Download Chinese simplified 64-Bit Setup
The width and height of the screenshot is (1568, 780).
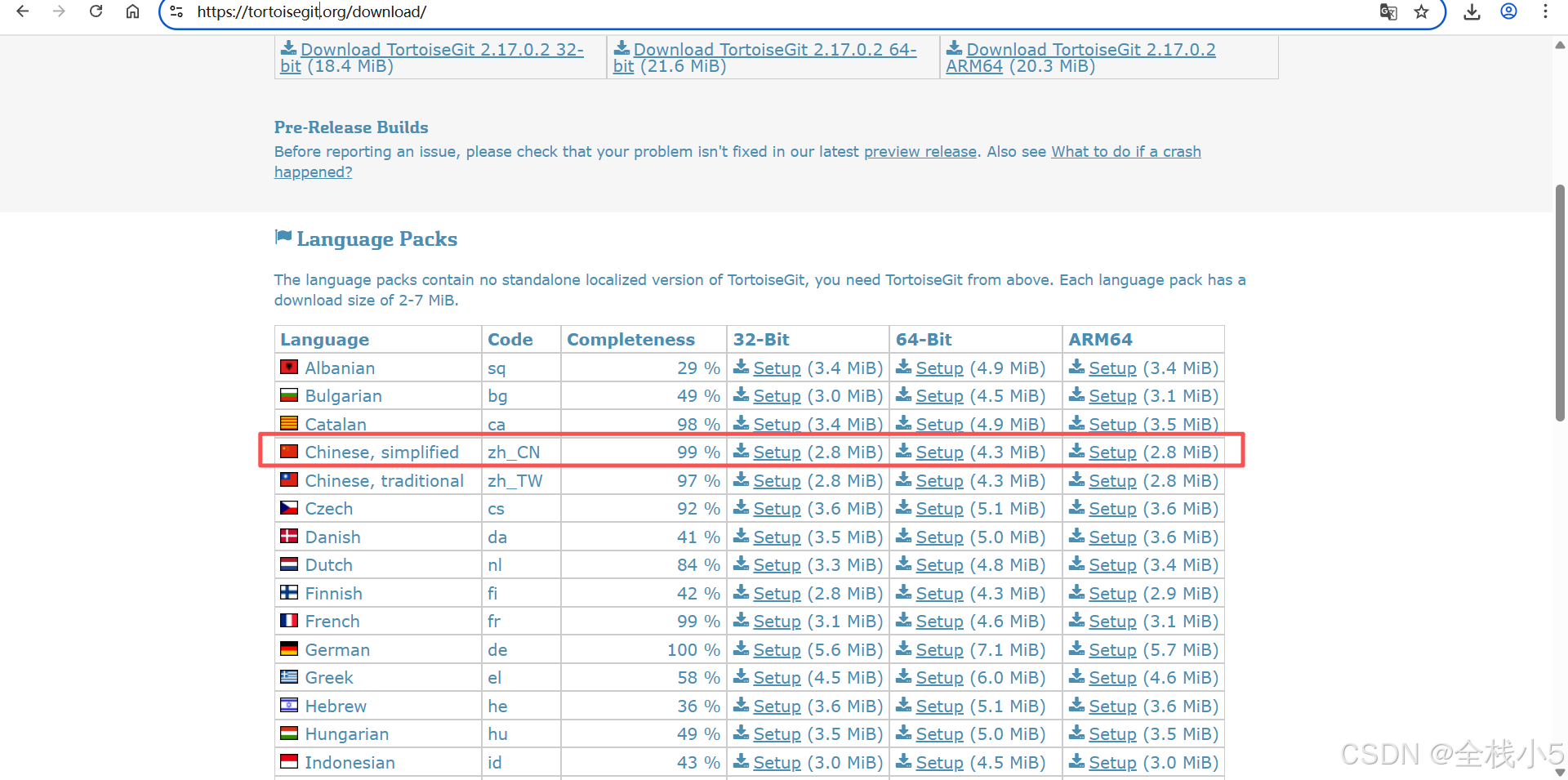point(939,452)
